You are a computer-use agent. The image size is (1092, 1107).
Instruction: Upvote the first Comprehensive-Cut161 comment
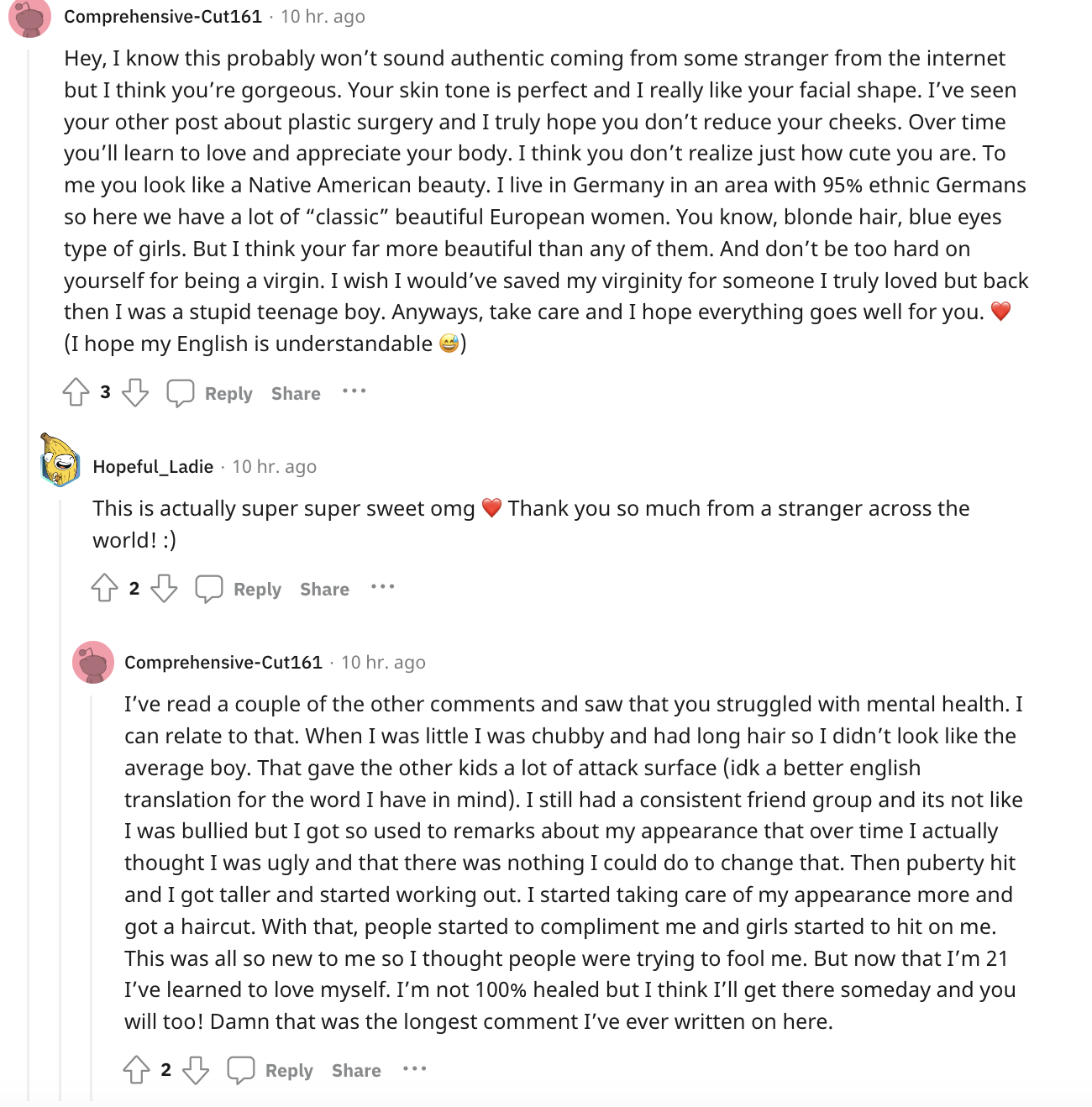pyautogui.click(x=76, y=392)
